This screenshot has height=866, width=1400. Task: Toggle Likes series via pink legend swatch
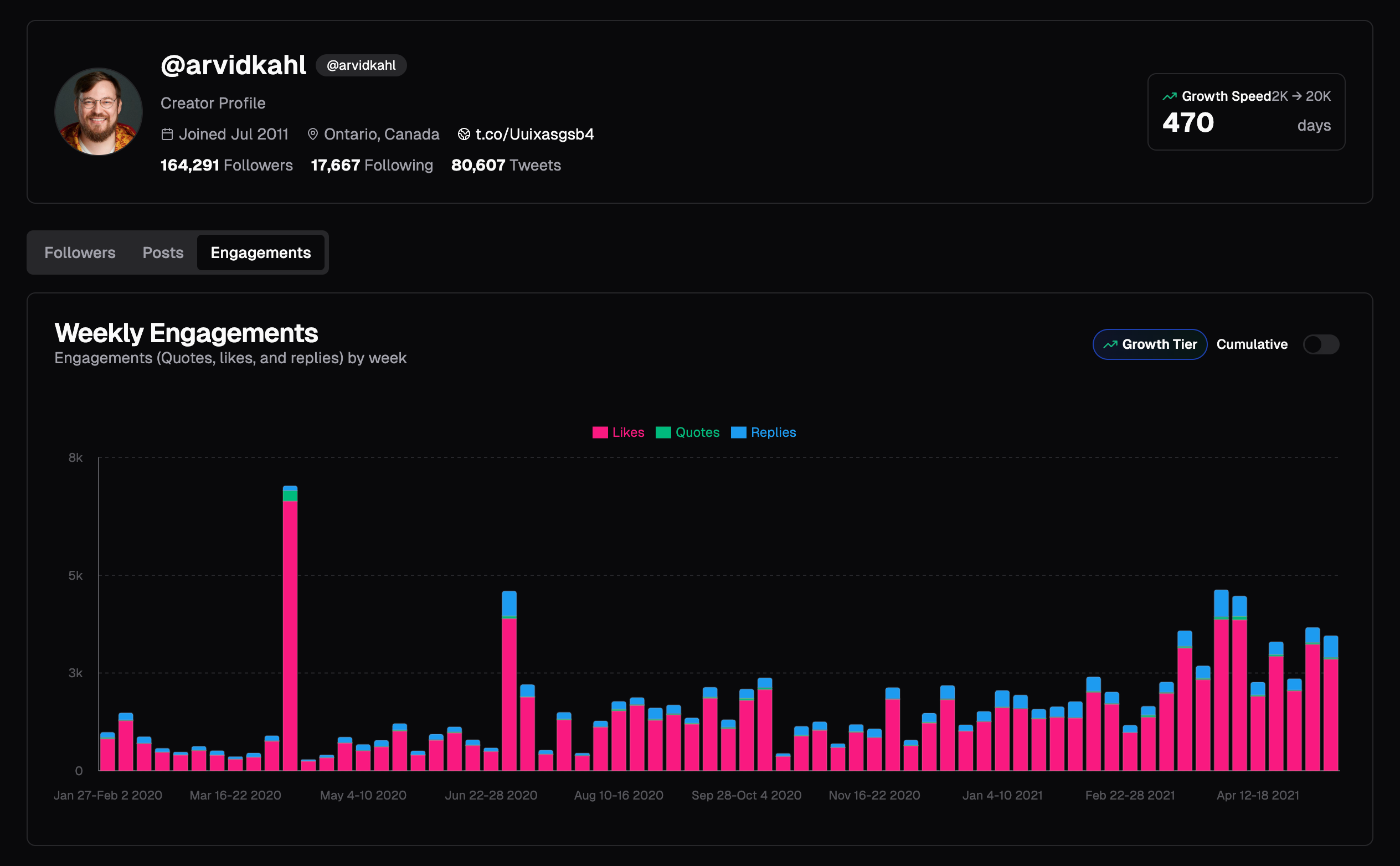[600, 432]
